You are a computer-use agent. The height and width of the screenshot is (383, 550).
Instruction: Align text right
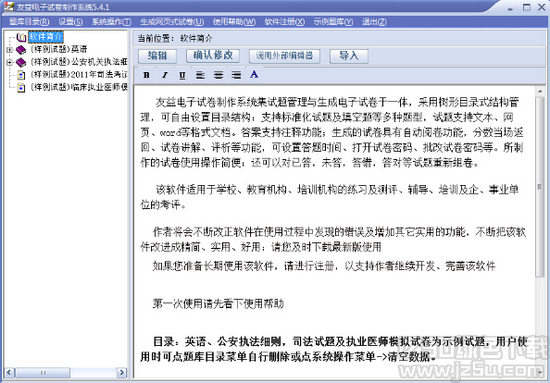pyautogui.click(x=236, y=75)
